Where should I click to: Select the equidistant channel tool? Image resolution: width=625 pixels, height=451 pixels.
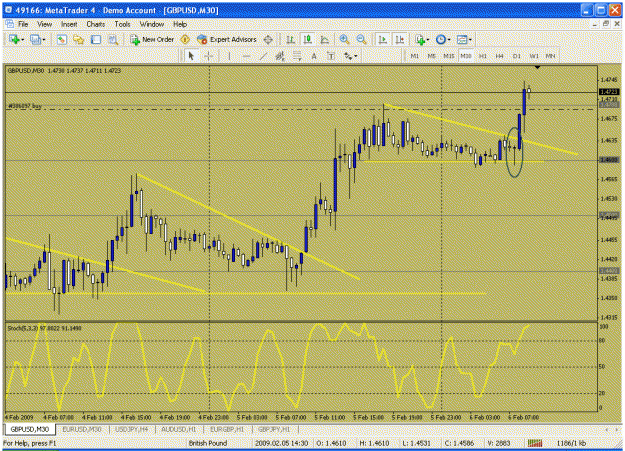[x=280, y=56]
